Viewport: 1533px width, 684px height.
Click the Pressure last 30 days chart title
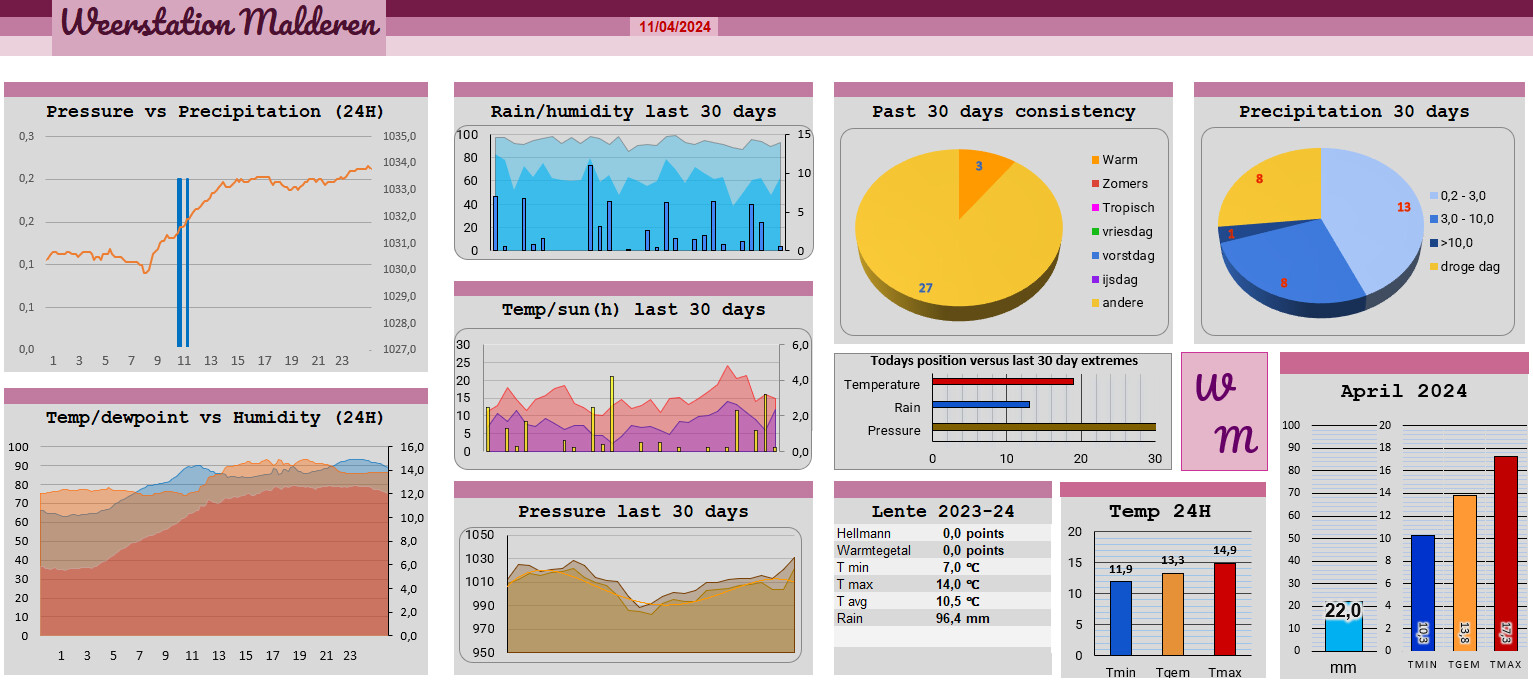[x=633, y=511]
